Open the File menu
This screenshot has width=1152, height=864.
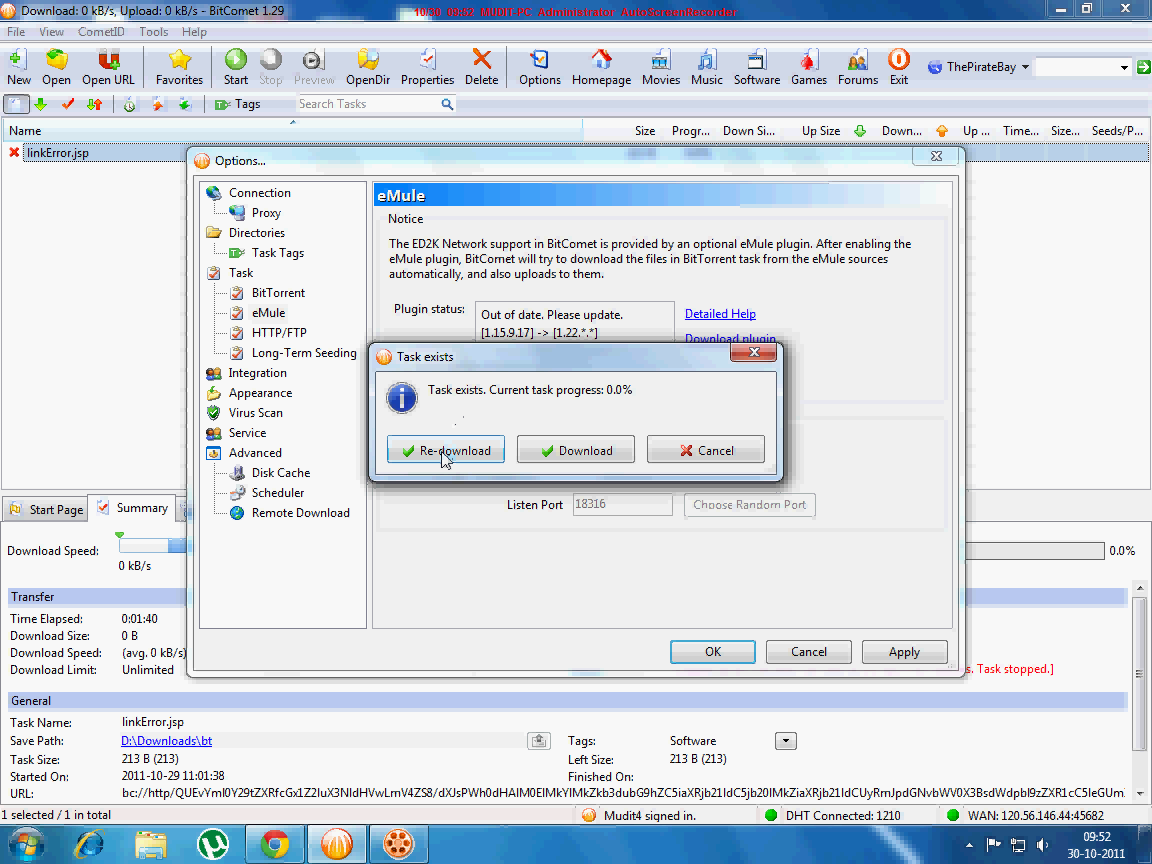[x=15, y=32]
